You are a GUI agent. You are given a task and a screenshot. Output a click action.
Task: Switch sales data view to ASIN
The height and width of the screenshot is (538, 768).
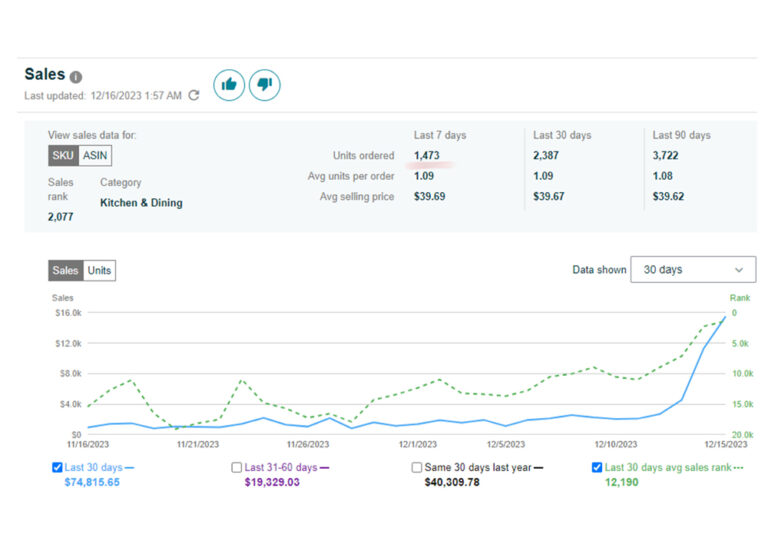95,155
